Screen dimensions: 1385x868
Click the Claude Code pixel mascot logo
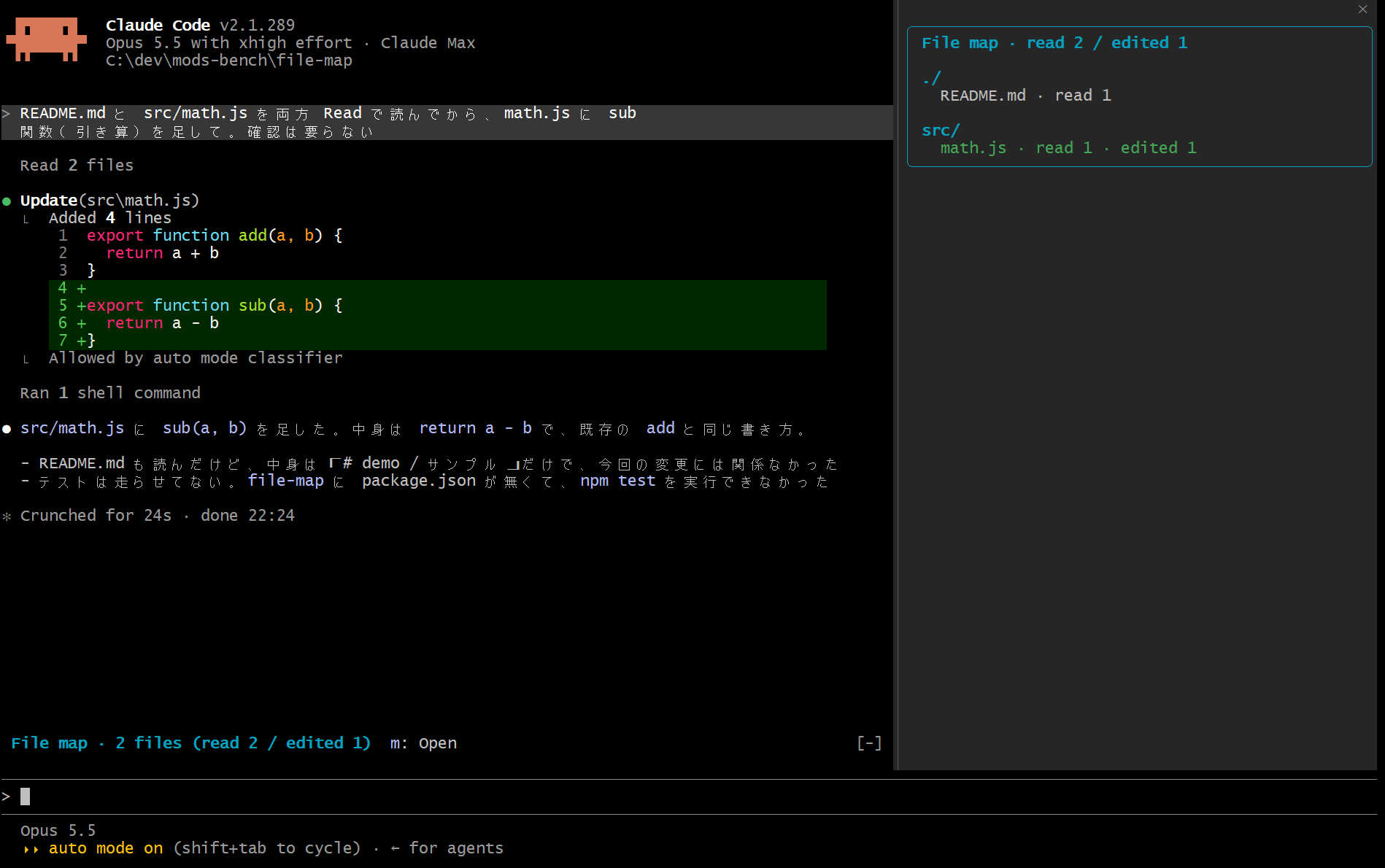(47, 39)
